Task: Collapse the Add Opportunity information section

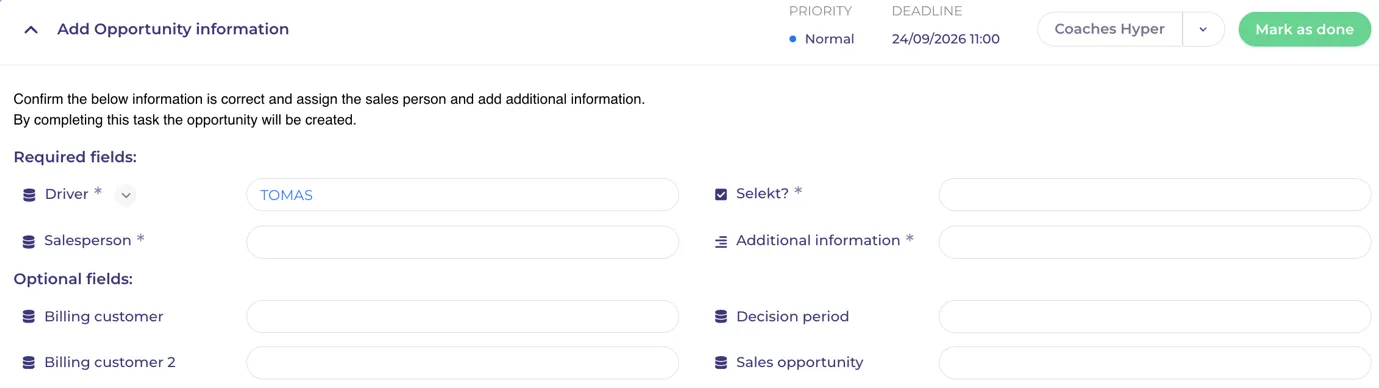Action: (31, 30)
